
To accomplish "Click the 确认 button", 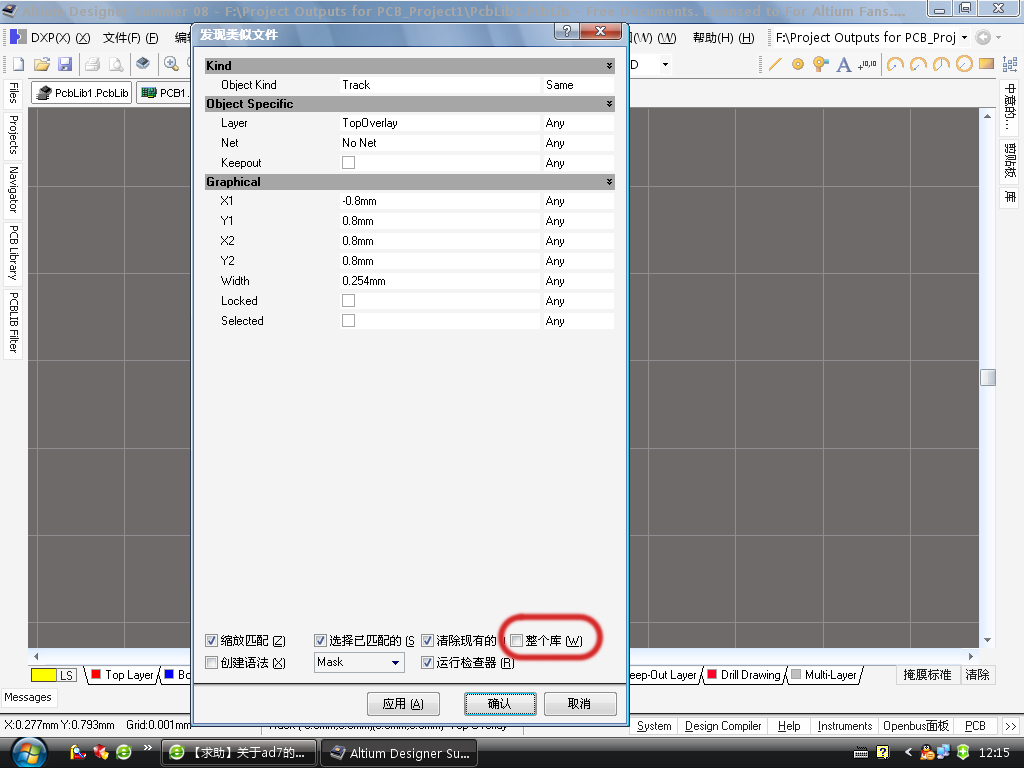I will (500, 704).
